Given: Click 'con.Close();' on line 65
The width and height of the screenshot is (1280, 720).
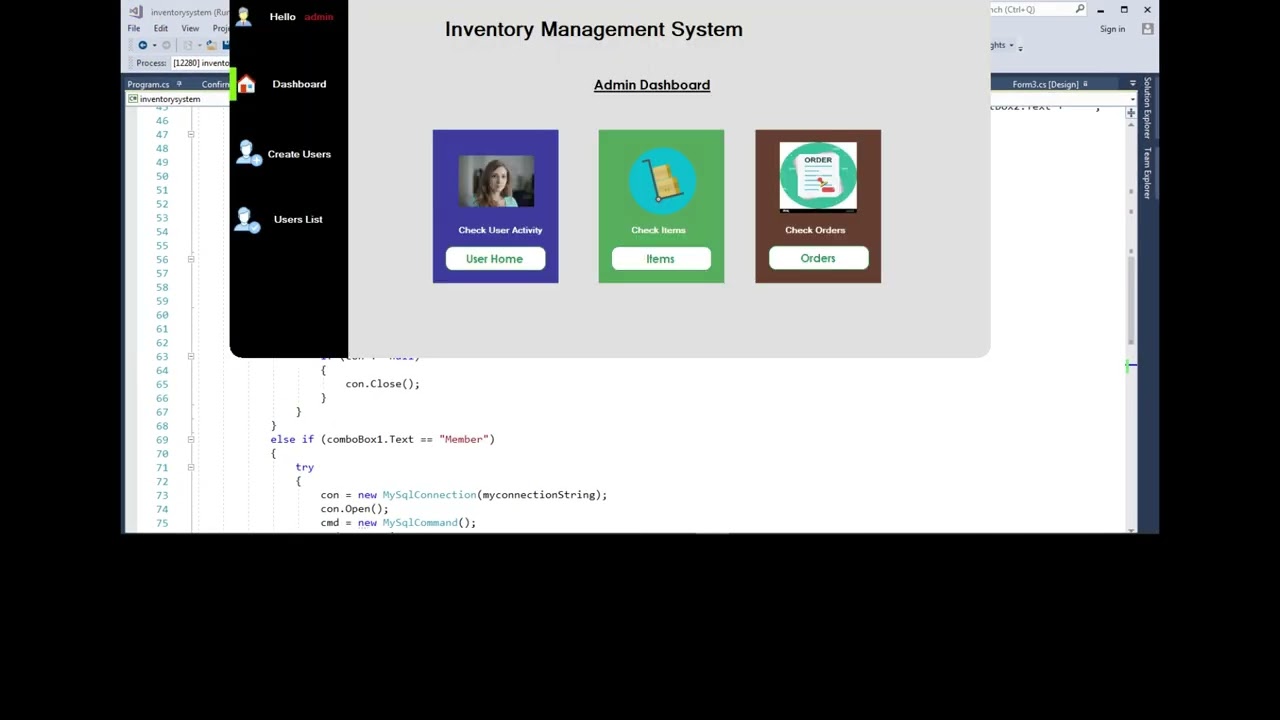Looking at the screenshot, I should click(382, 384).
